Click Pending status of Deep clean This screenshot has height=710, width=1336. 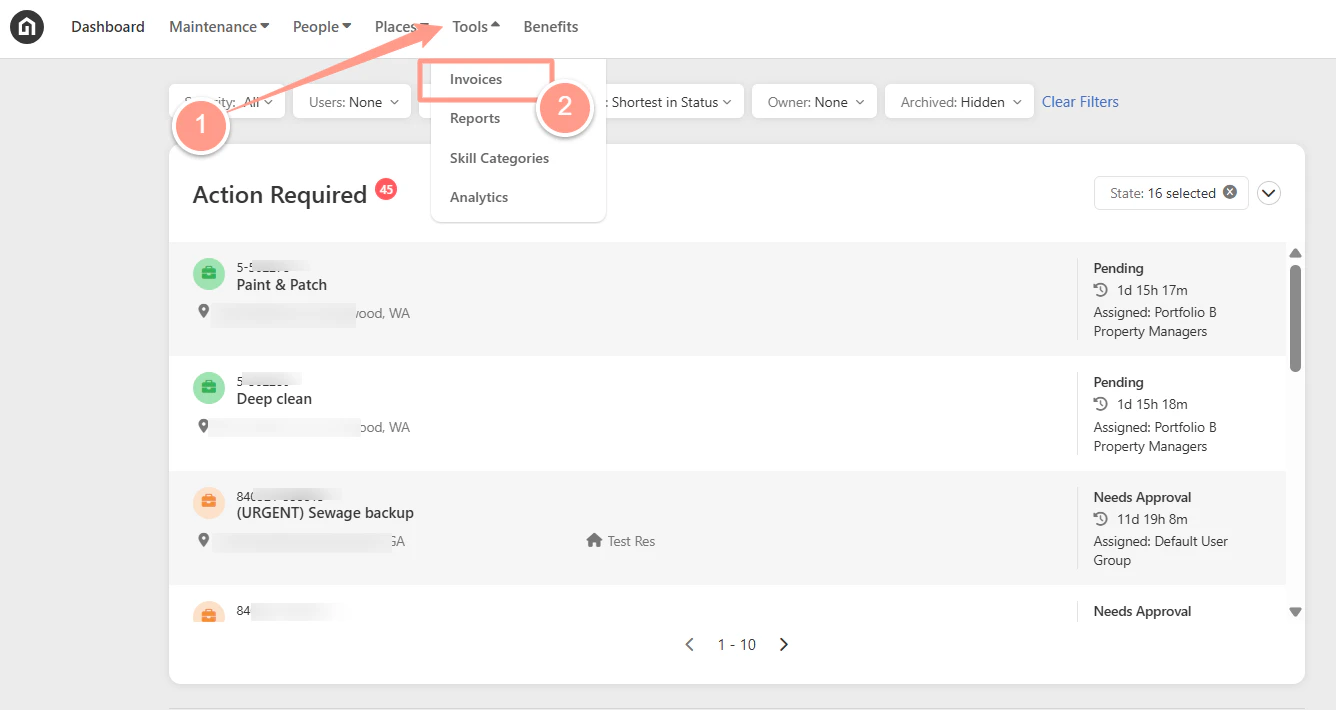pos(1118,382)
